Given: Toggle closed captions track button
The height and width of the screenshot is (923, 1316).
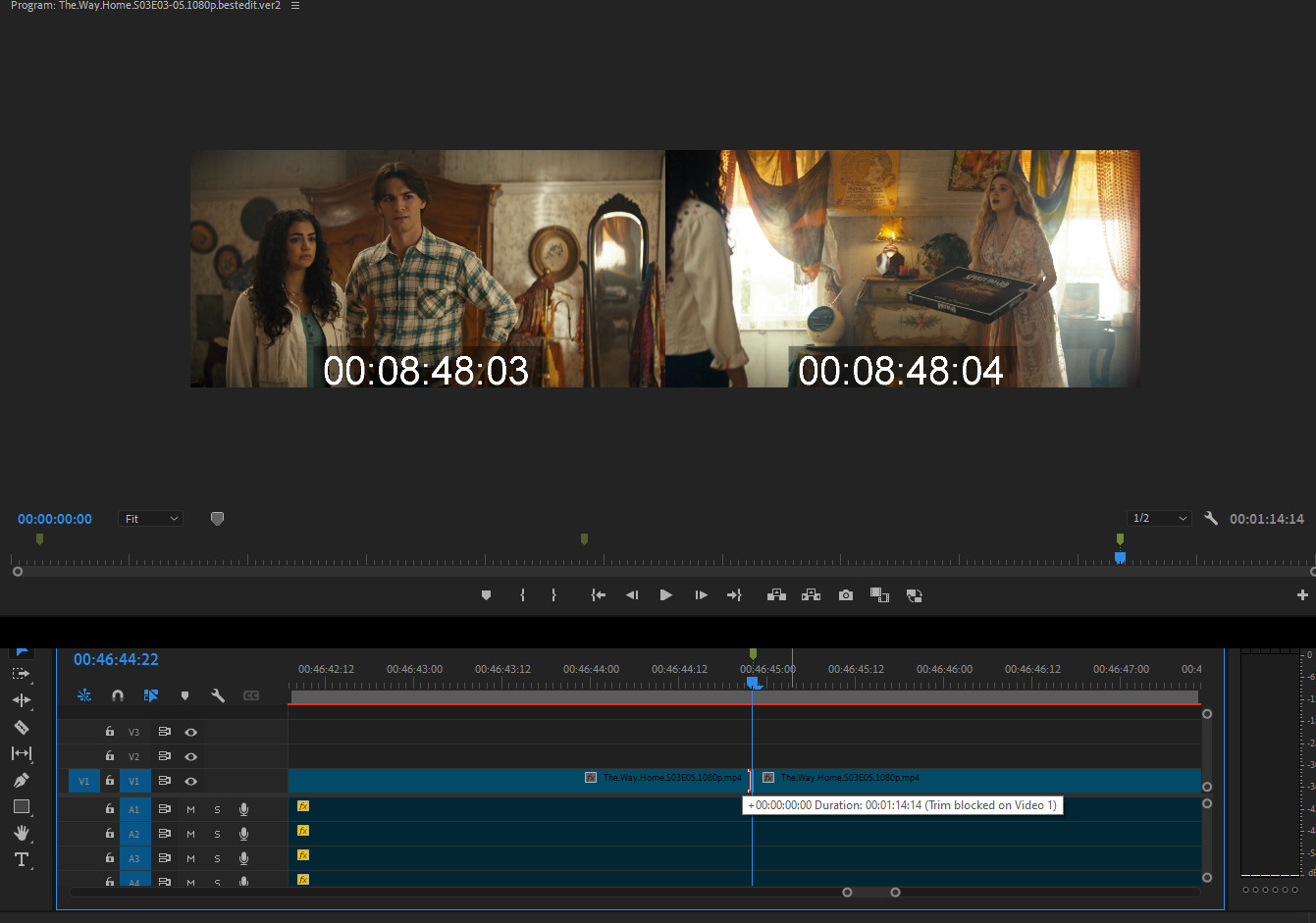Looking at the screenshot, I should [x=251, y=695].
